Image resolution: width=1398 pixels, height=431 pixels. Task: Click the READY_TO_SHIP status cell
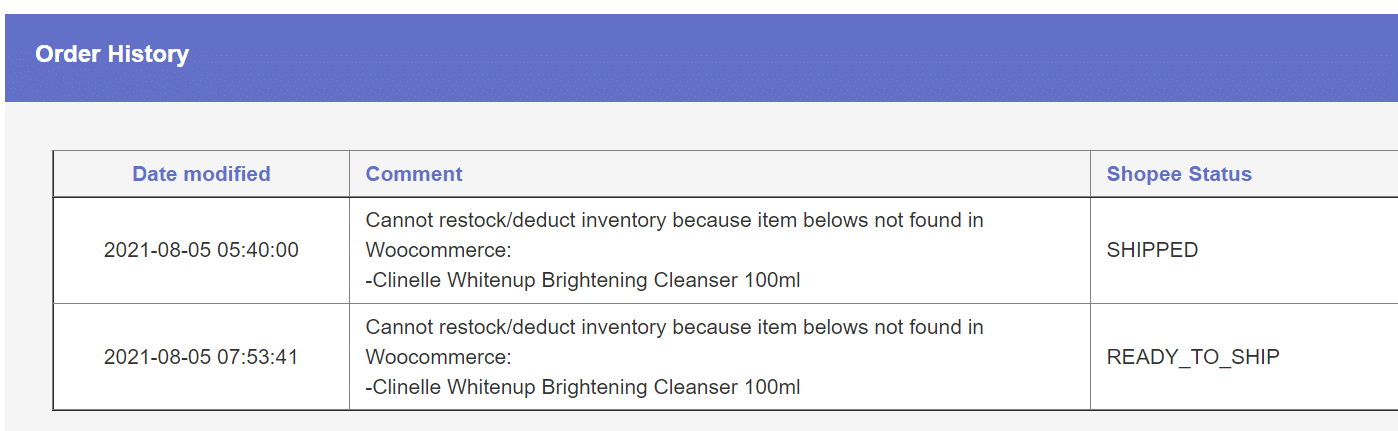[1193, 357]
